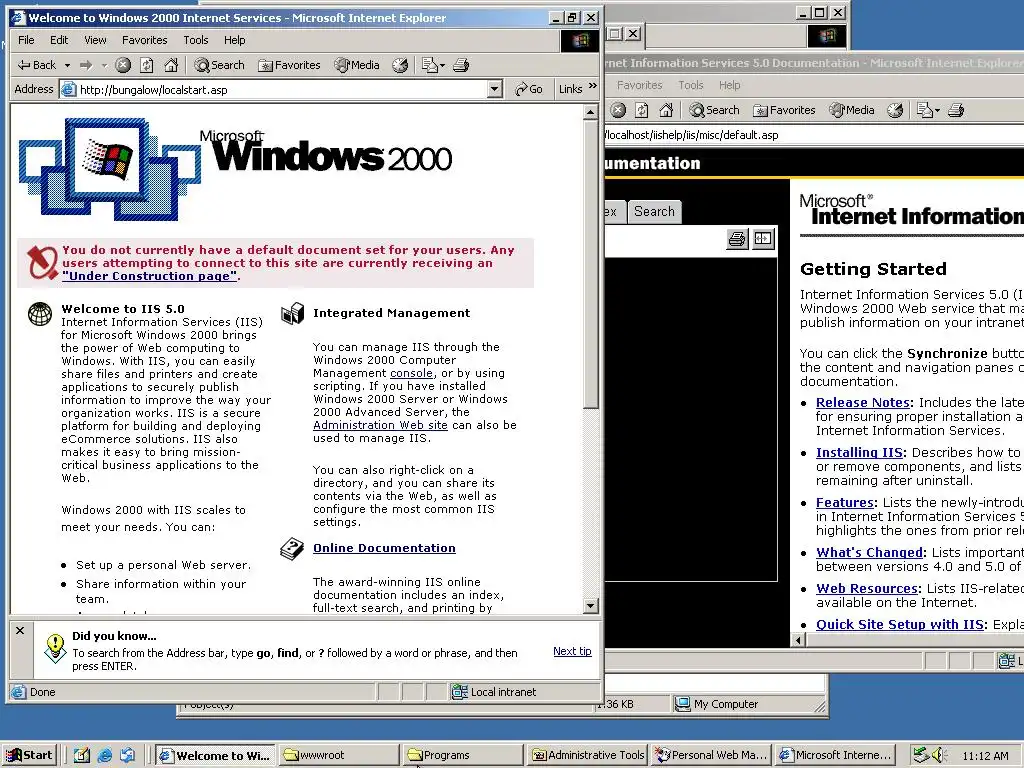
Task: Click the Synchronize icon in the documentation pane
Action: pyautogui.click(x=762, y=239)
